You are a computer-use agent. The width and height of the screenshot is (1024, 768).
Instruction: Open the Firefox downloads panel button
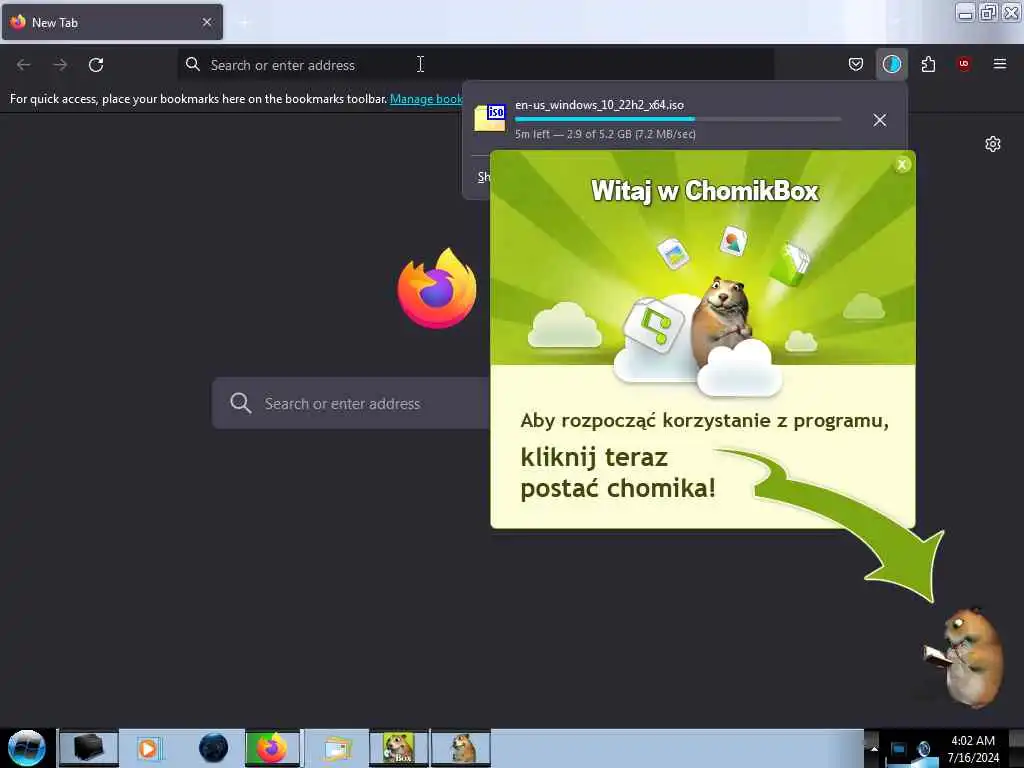click(x=891, y=64)
